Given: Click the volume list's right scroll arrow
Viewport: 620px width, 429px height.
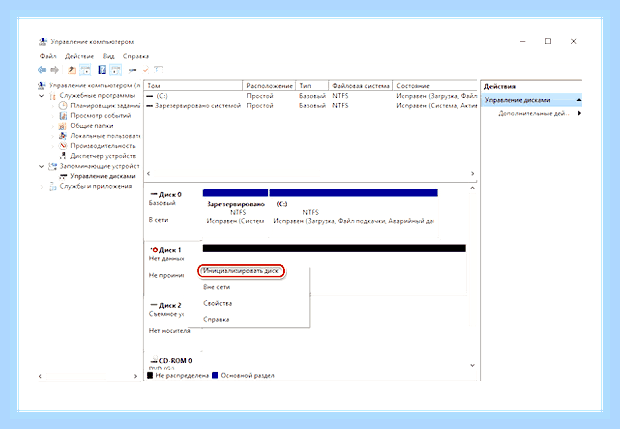Looking at the screenshot, I should point(473,174).
